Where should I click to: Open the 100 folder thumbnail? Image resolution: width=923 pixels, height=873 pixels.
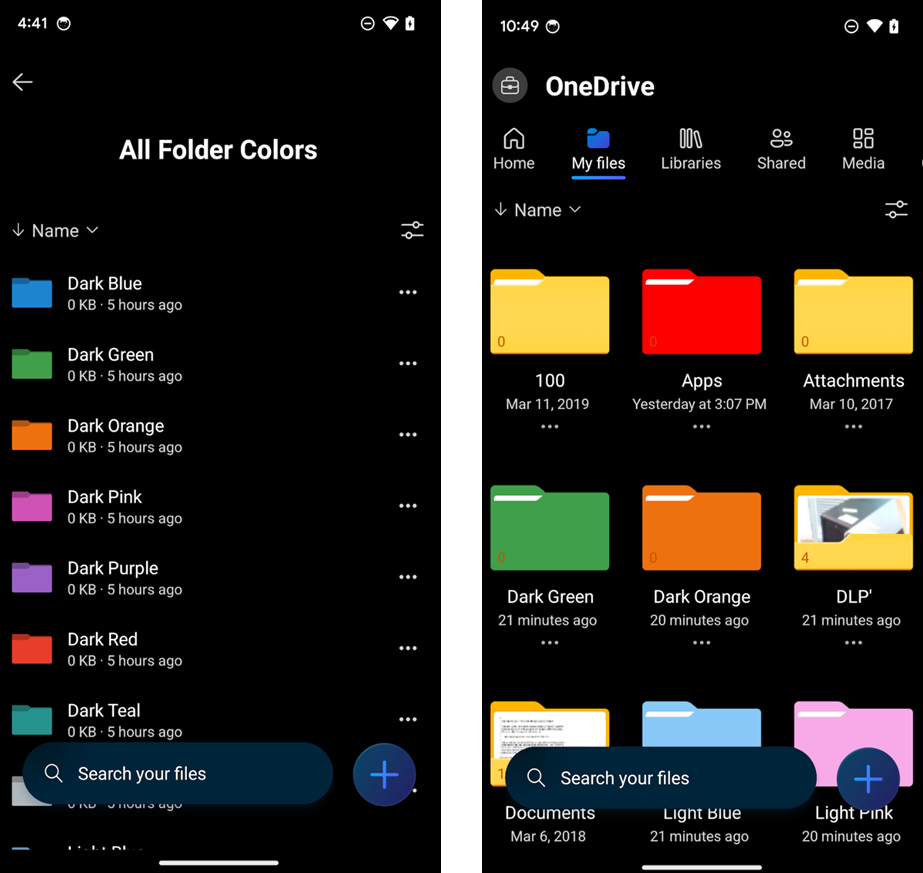coord(550,311)
